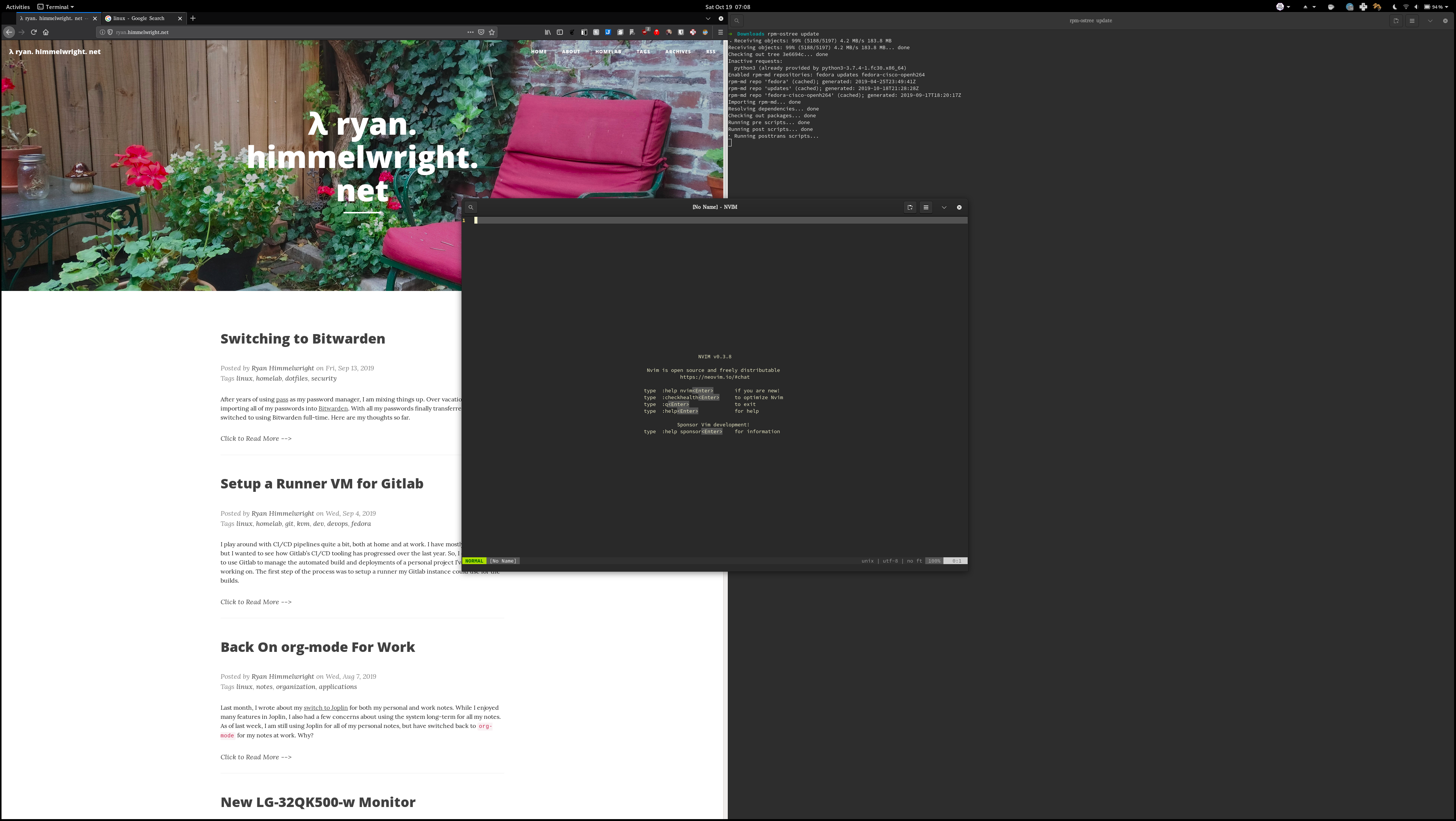Toggle Firefox sidebar view
Screen dimensions: 1456x821
point(559,32)
